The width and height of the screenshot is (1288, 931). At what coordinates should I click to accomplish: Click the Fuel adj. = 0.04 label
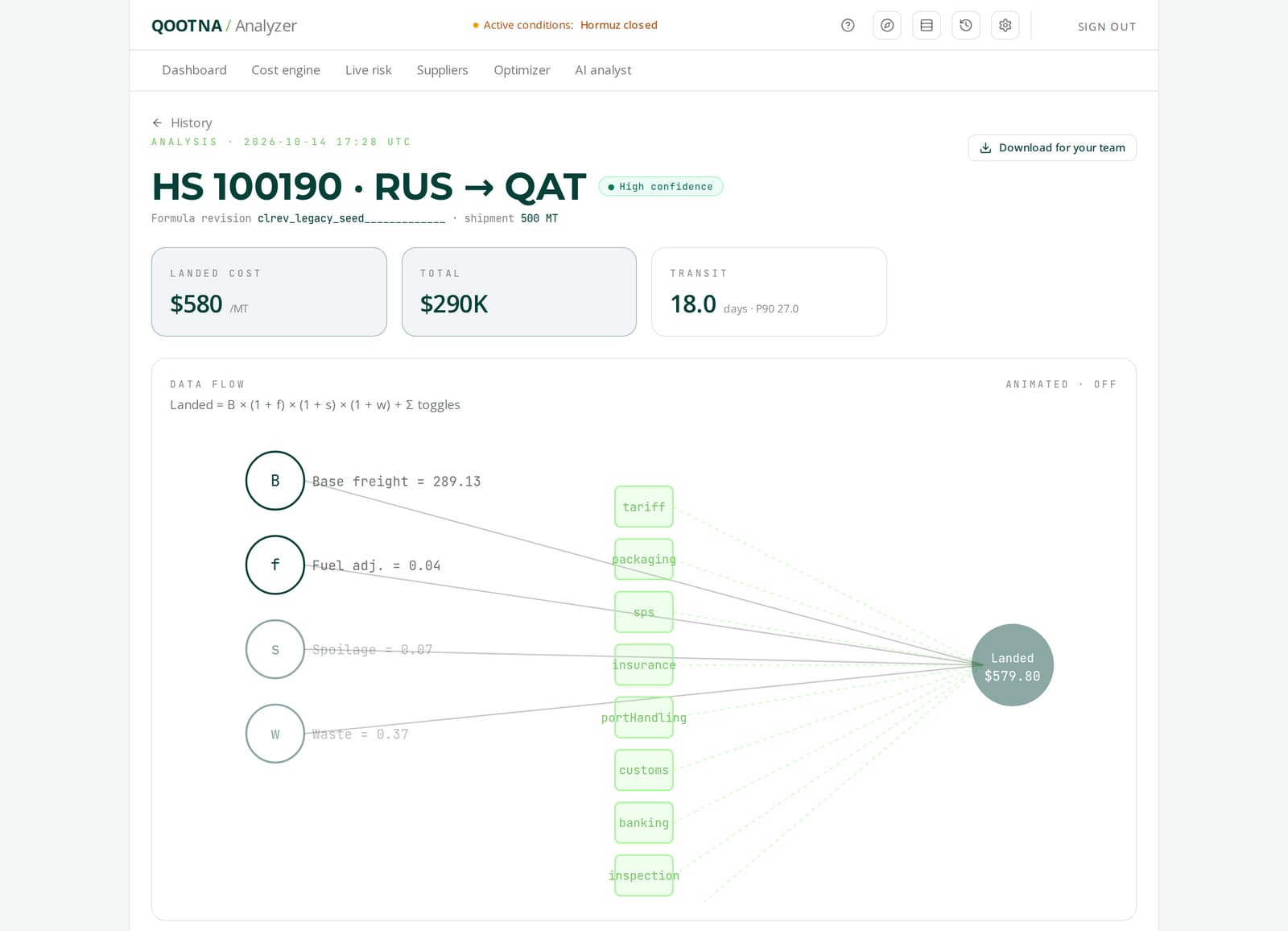(376, 565)
